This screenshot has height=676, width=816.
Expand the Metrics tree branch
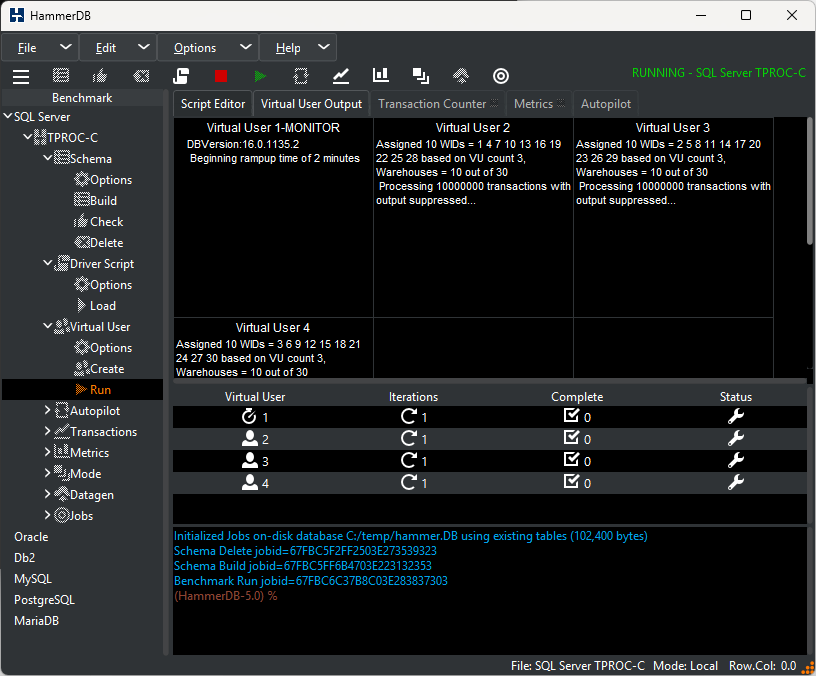pyautogui.click(x=48, y=452)
